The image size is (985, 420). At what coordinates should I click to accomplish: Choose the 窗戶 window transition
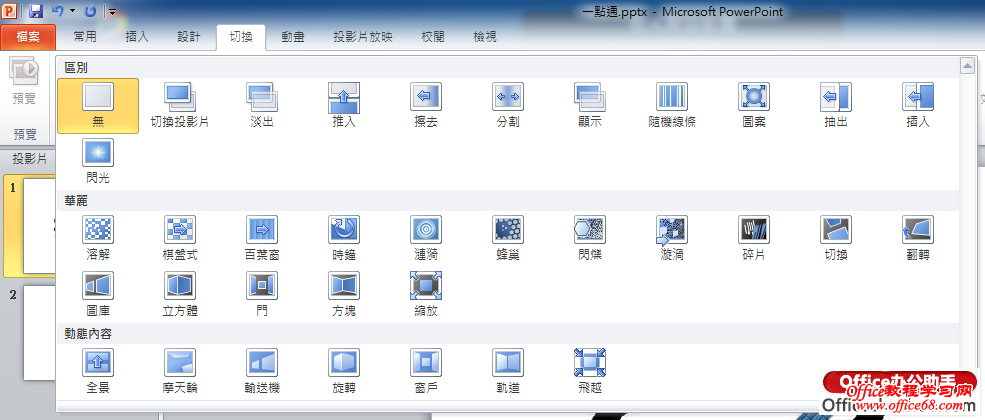click(426, 372)
